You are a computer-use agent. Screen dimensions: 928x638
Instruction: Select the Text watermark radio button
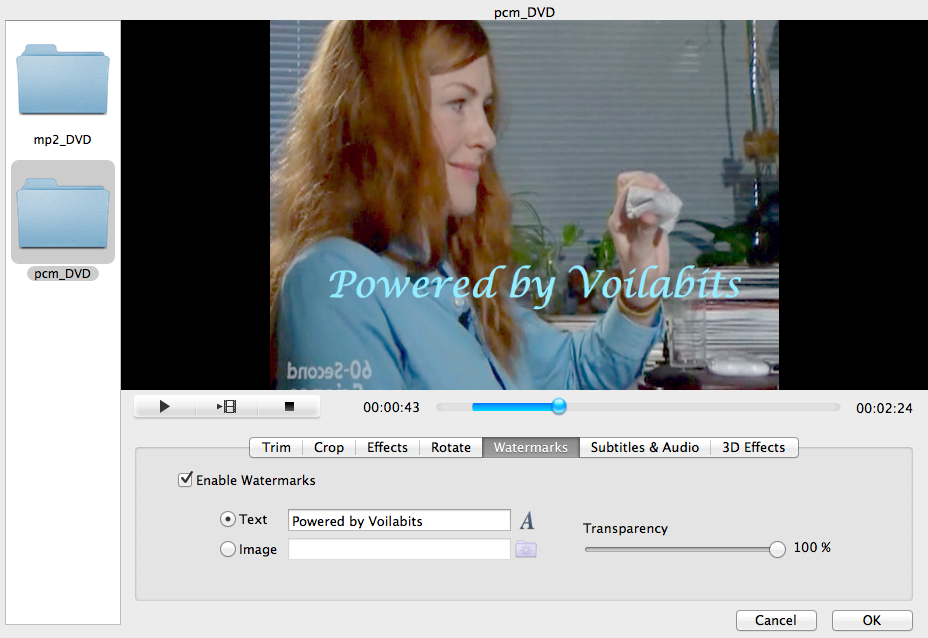tap(228, 520)
